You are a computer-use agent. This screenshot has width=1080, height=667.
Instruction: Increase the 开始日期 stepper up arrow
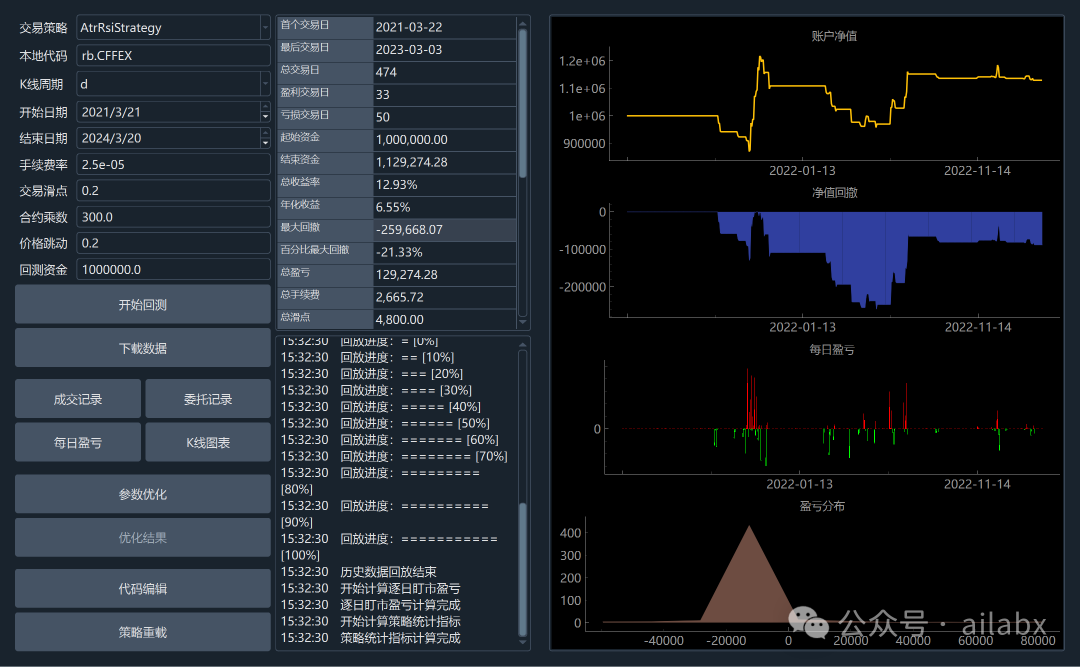(x=265, y=106)
